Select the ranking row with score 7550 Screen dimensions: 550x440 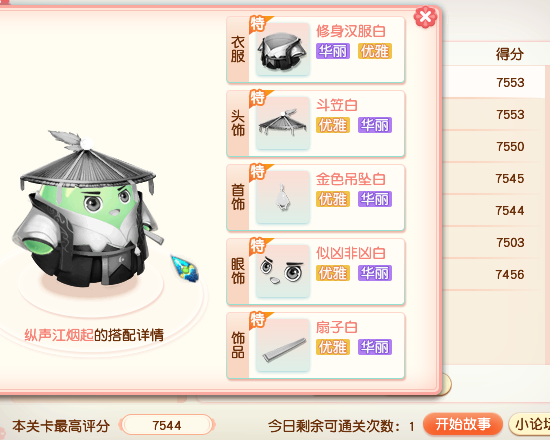click(x=495, y=146)
